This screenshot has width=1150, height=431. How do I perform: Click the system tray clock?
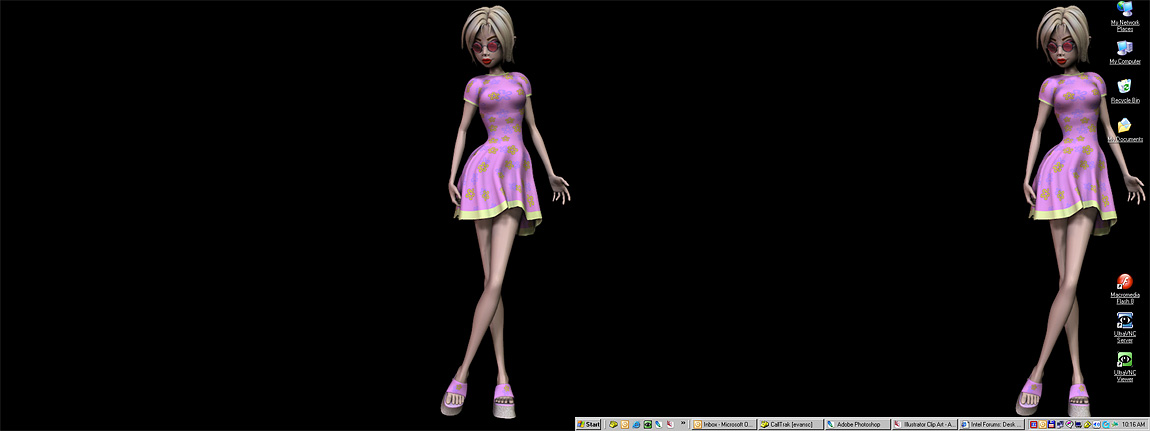(1133, 424)
